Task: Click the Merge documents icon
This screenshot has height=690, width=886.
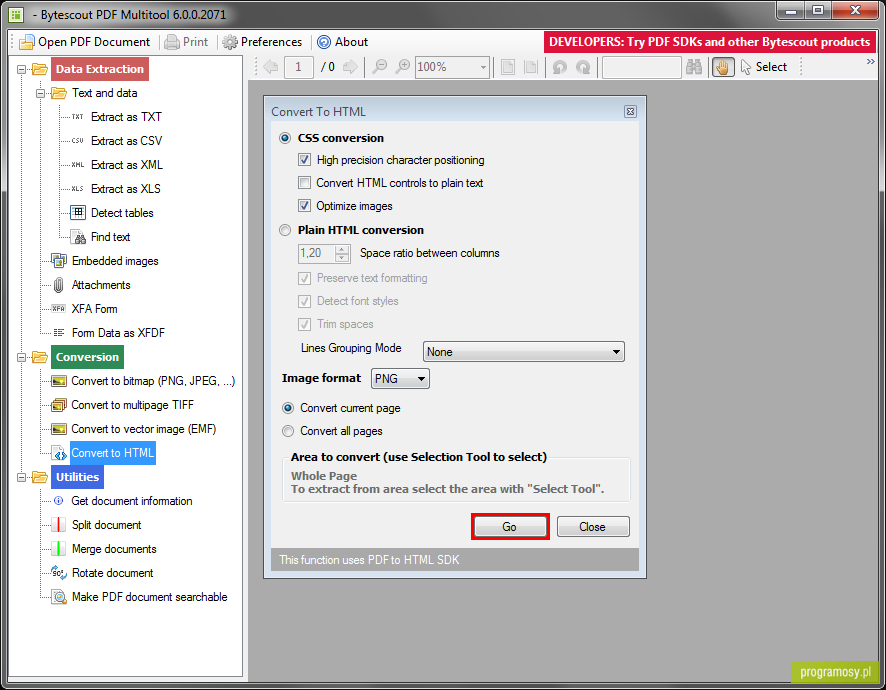Action: pos(59,549)
